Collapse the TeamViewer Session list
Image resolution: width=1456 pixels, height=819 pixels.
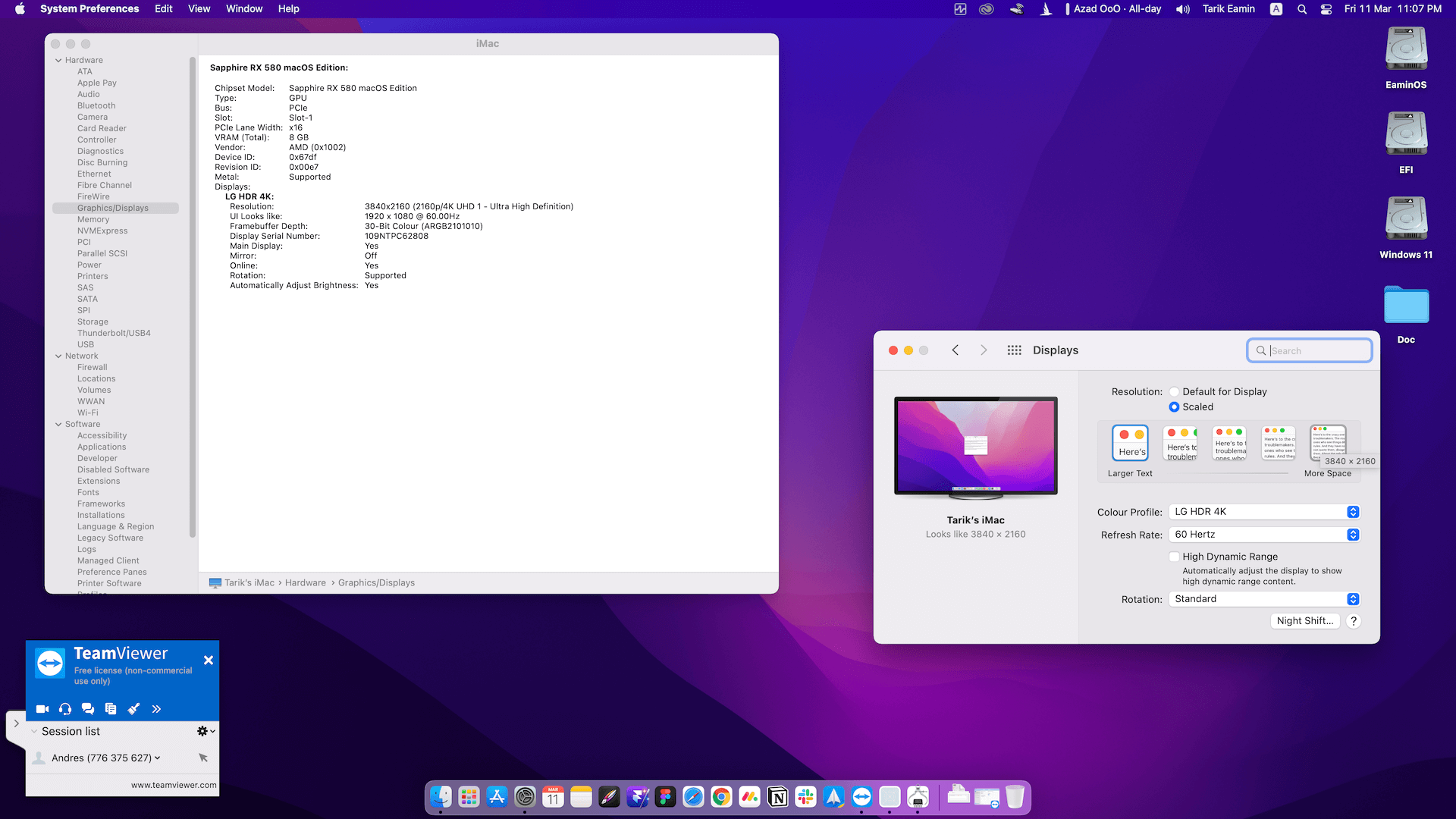(34, 732)
